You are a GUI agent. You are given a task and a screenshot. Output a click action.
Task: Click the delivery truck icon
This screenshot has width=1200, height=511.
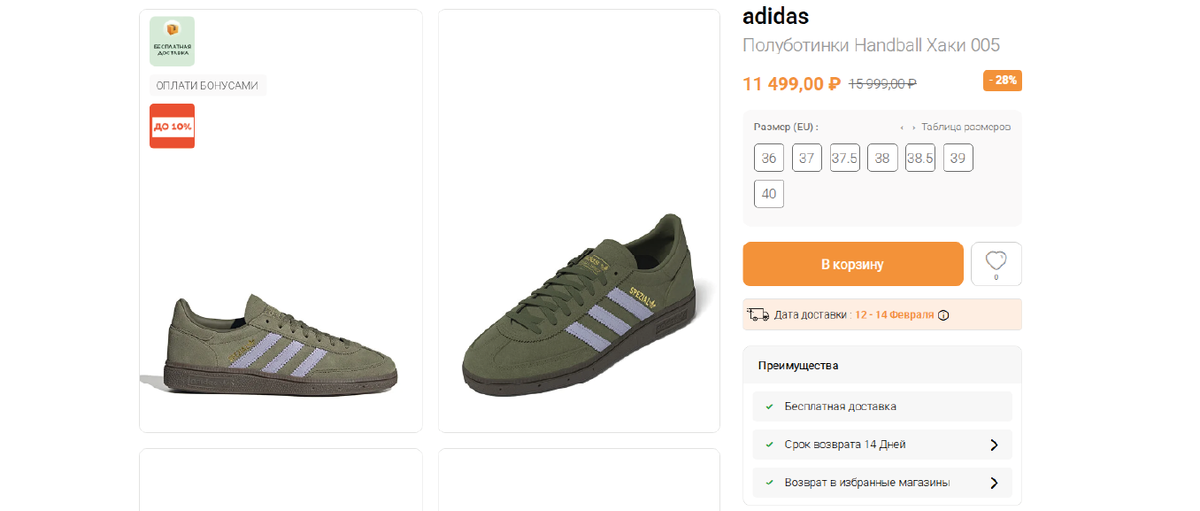click(758, 315)
